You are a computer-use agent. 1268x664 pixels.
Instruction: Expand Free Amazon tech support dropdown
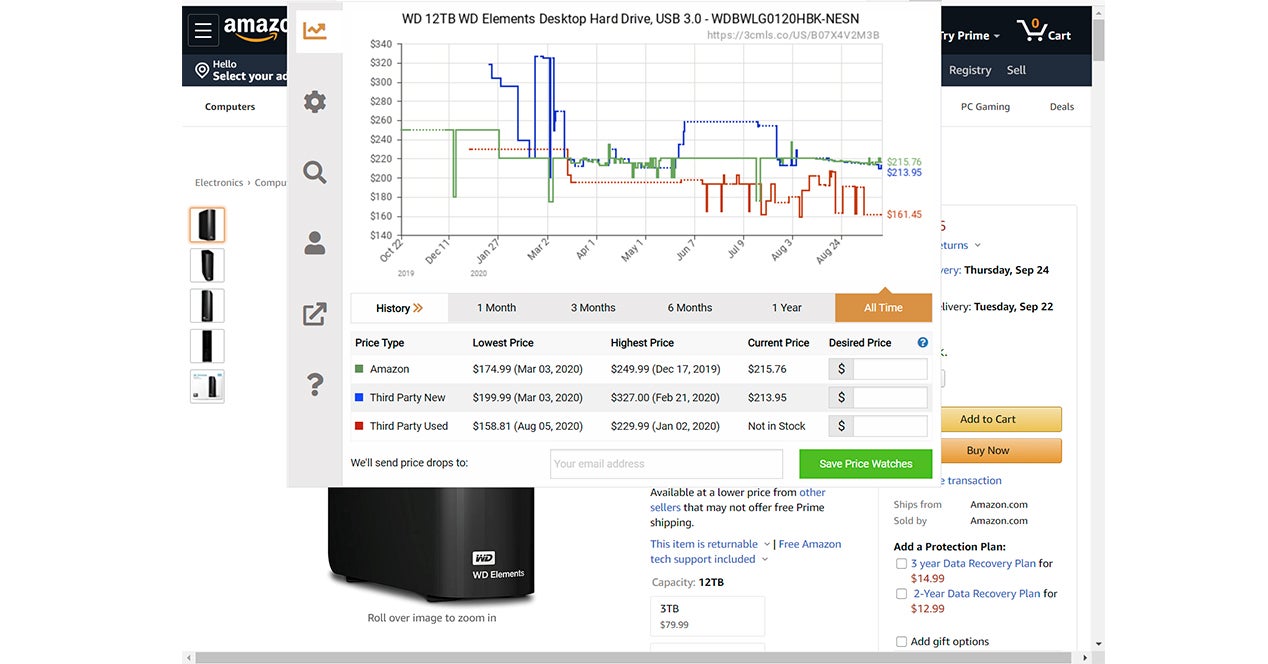point(764,560)
